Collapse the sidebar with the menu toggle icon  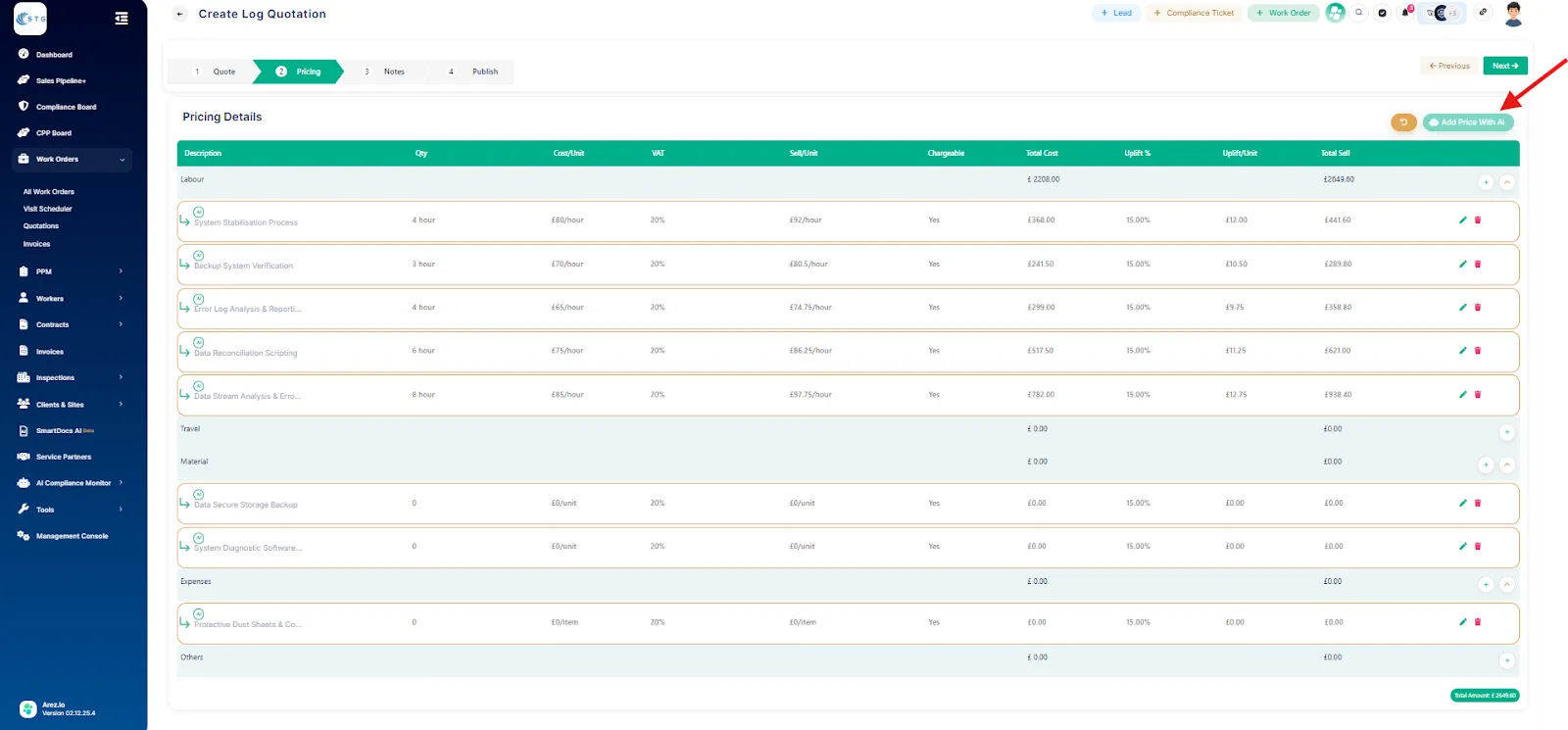coord(122,18)
